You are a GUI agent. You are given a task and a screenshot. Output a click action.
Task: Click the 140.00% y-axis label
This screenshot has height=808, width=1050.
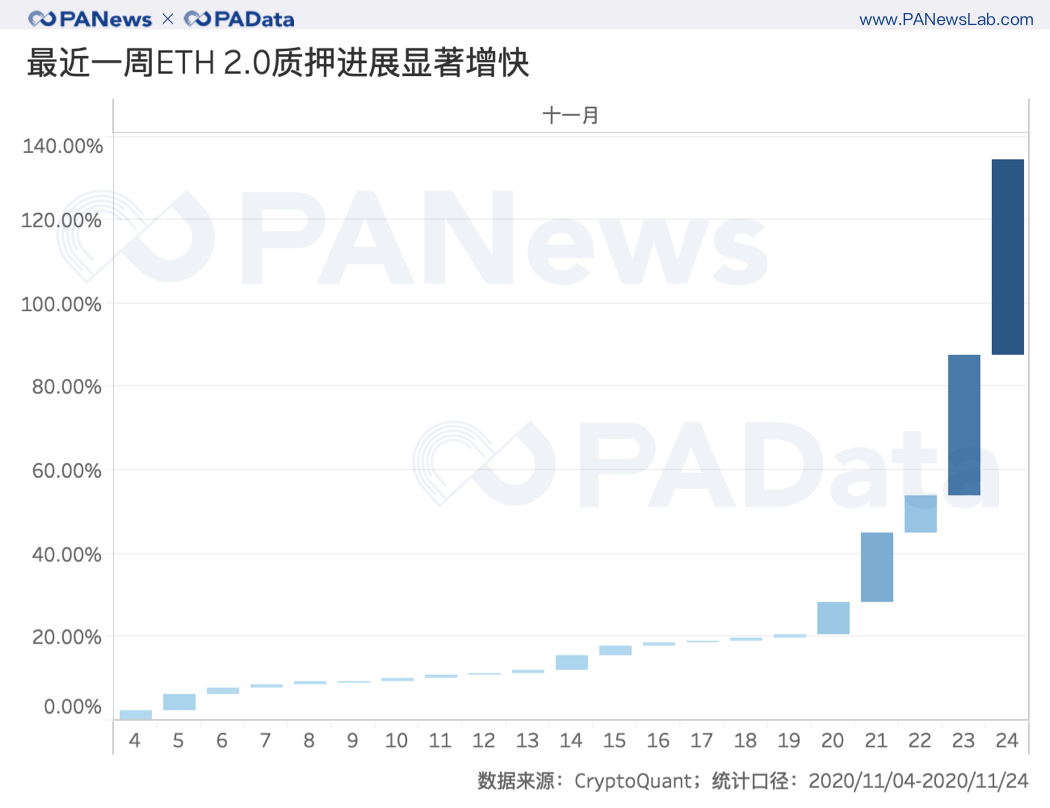pyautogui.click(x=62, y=146)
